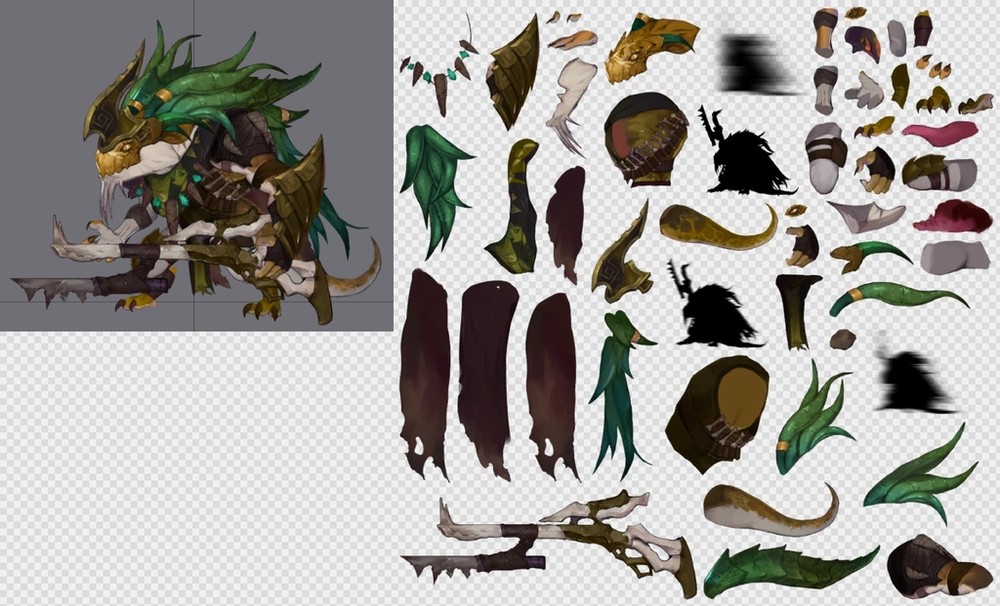Choose the rightmost tall tattered cloth strip

coord(552,382)
